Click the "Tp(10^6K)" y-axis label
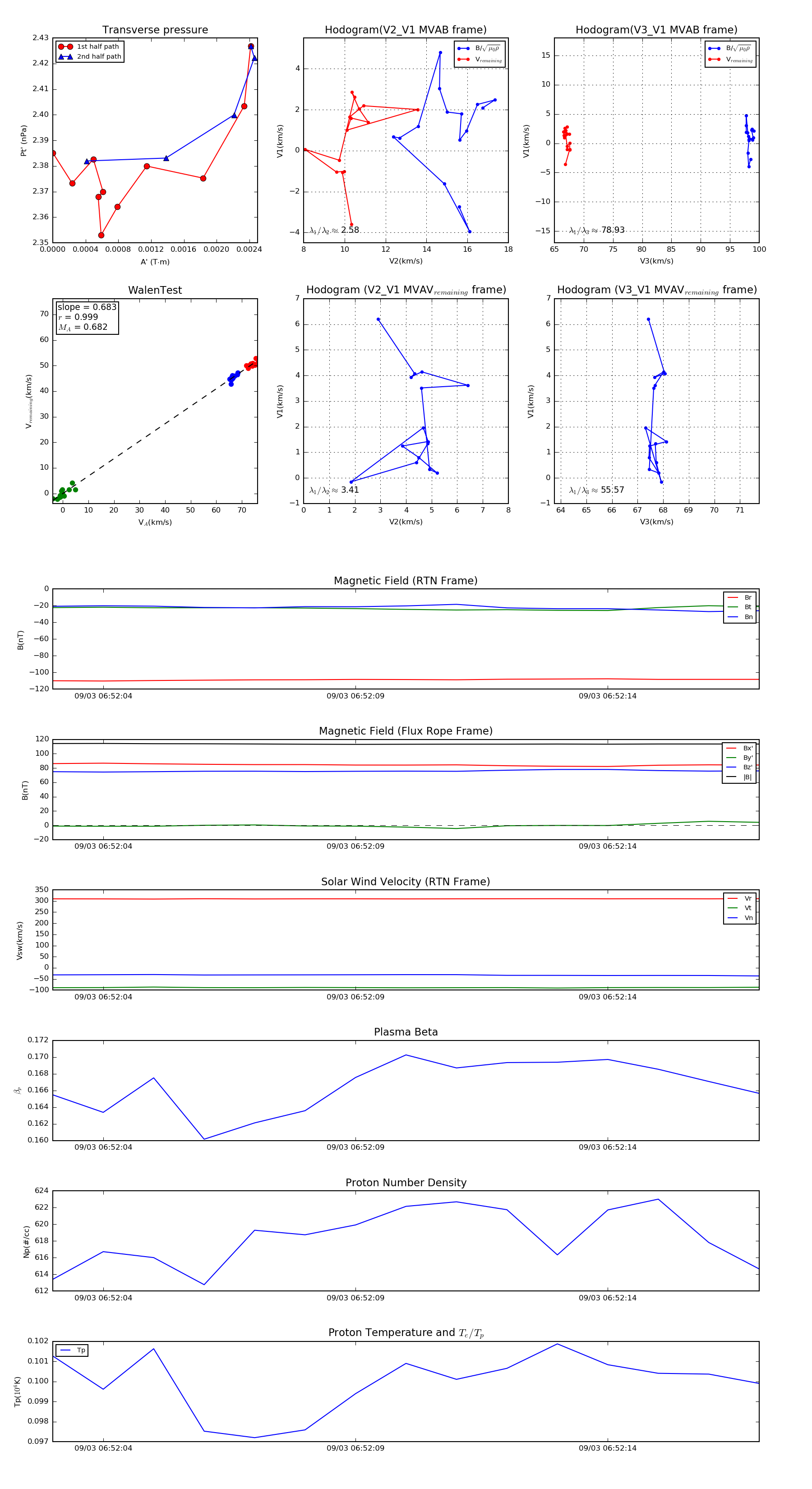This screenshot has height=1489, width=812. click(17, 1392)
